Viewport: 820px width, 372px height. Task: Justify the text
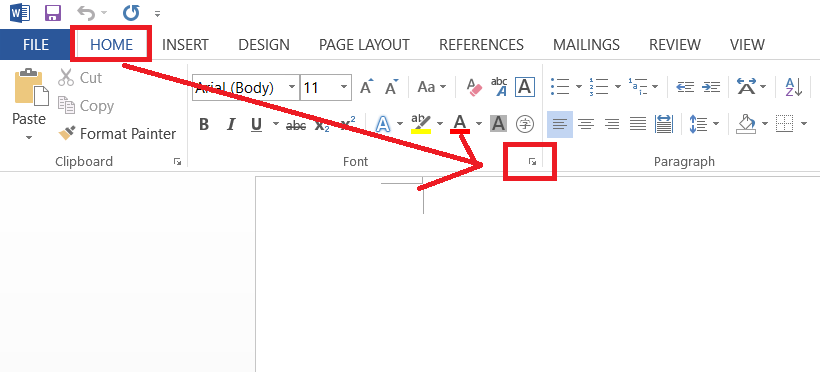pyautogui.click(x=637, y=125)
